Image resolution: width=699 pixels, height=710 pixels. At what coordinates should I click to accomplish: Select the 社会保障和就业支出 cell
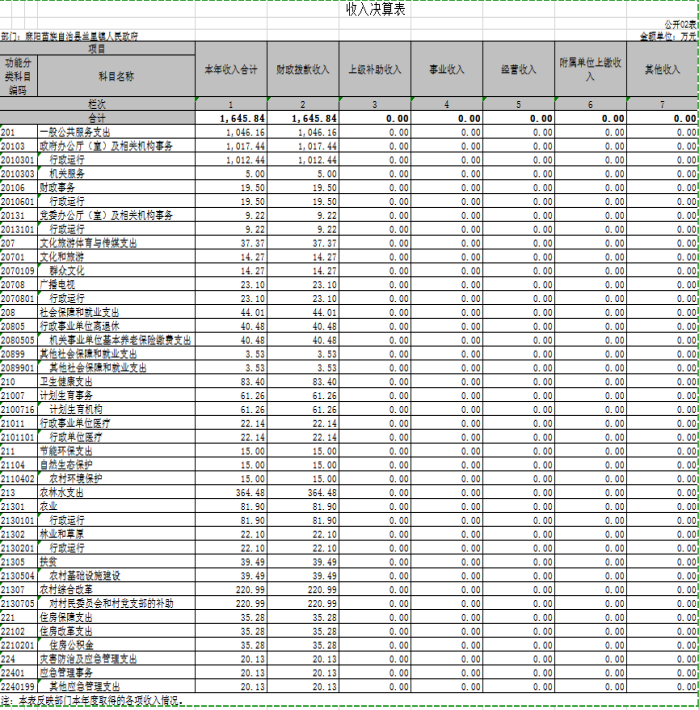pos(80,312)
